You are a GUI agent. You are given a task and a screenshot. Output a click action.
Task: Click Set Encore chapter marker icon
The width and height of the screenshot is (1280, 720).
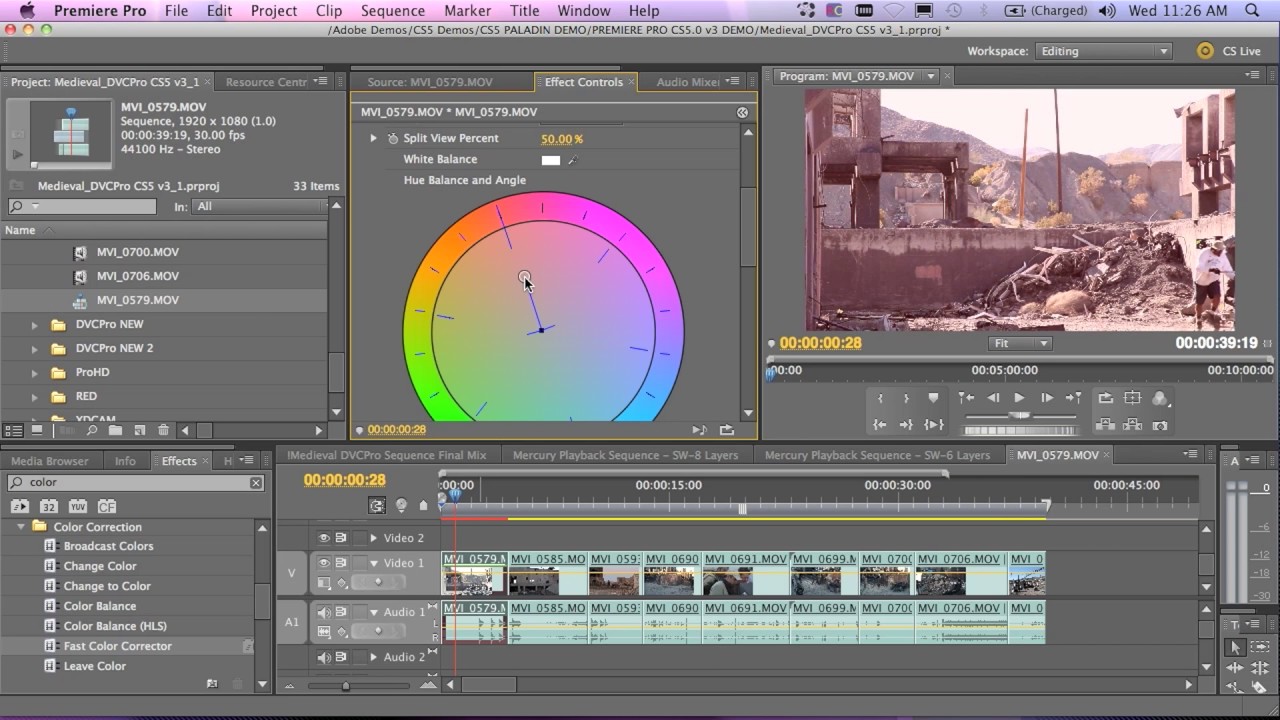point(401,506)
